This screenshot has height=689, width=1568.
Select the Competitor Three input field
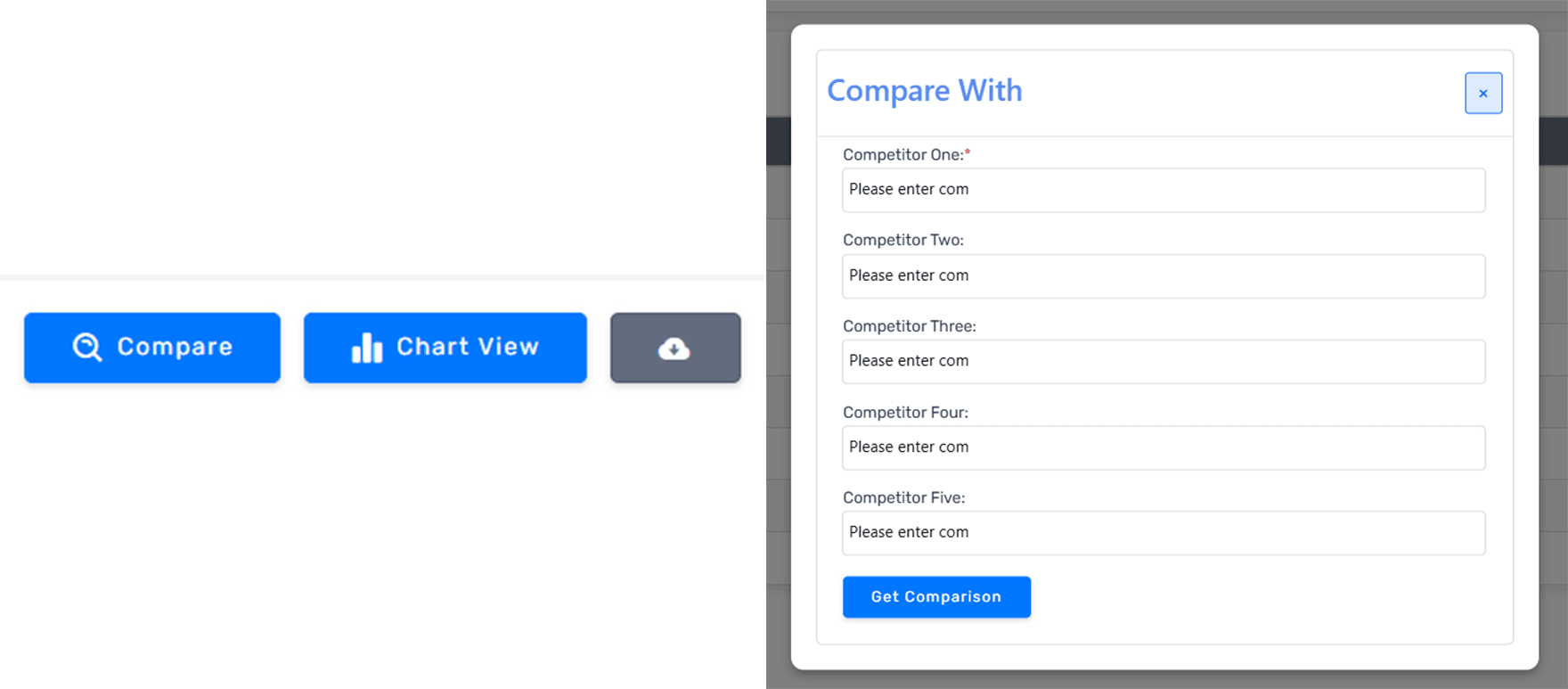(1163, 361)
